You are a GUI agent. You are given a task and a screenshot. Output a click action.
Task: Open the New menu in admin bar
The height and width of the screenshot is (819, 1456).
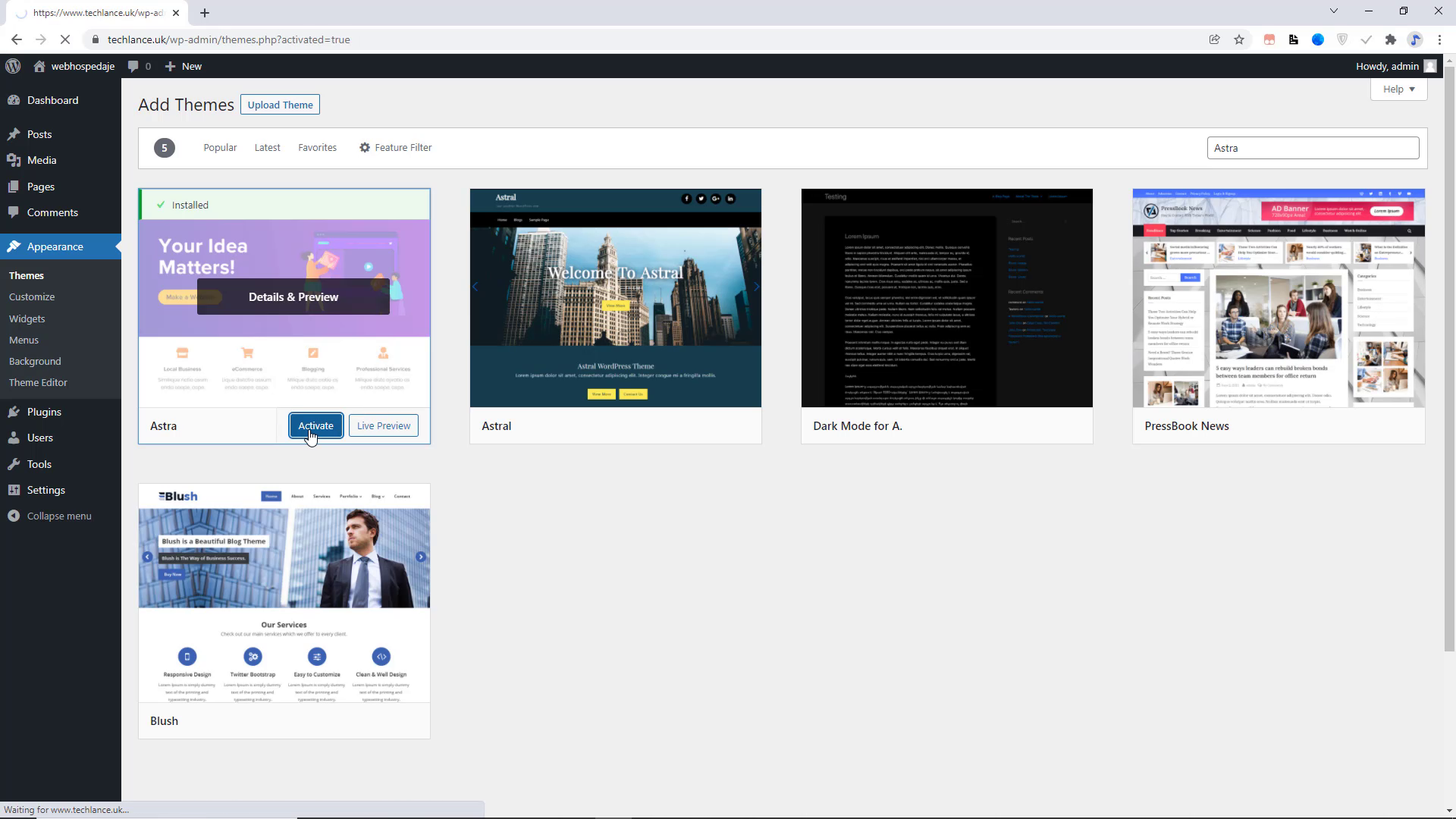click(x=183, y=66)
